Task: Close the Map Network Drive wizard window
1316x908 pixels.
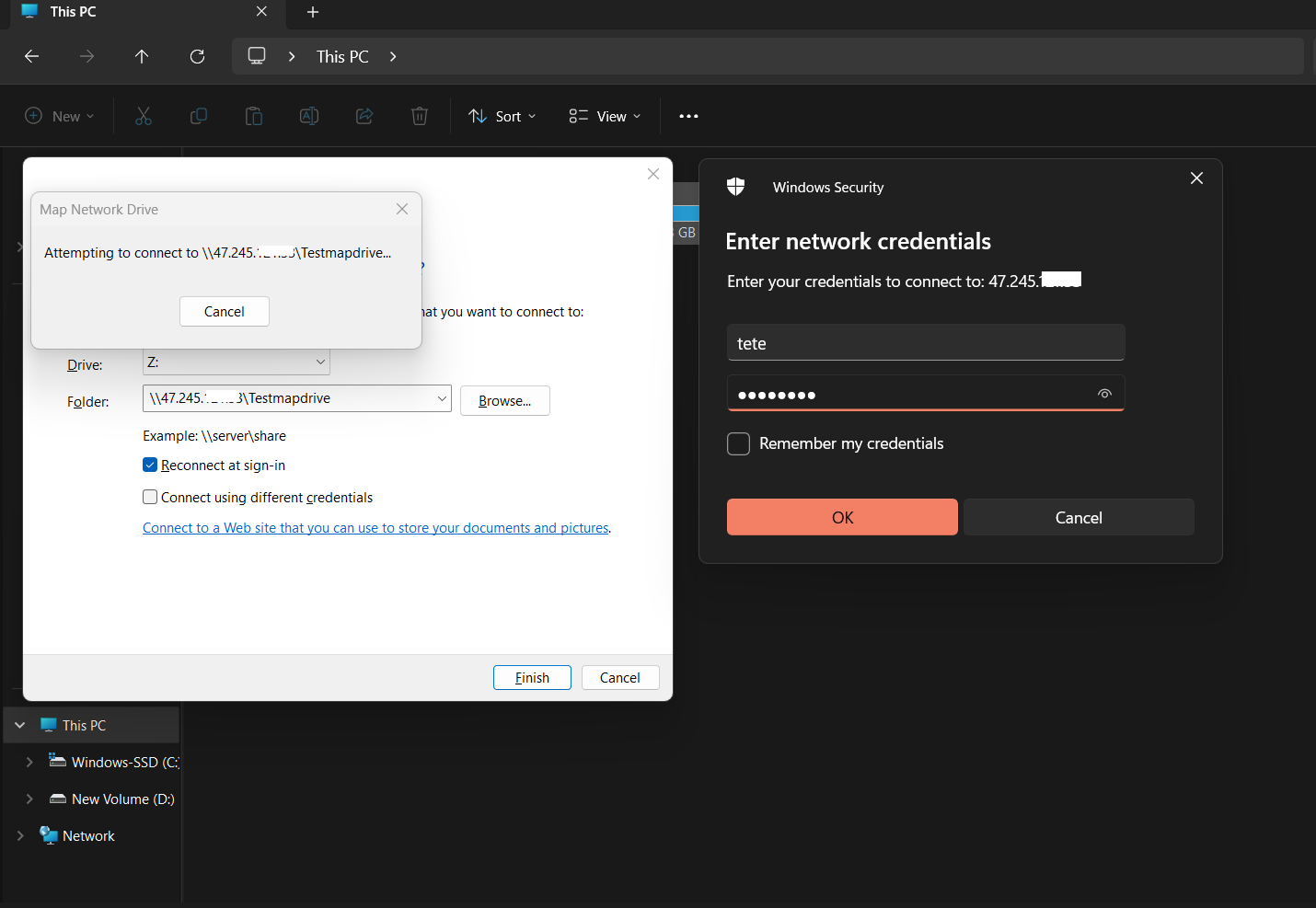Action: 653,174
